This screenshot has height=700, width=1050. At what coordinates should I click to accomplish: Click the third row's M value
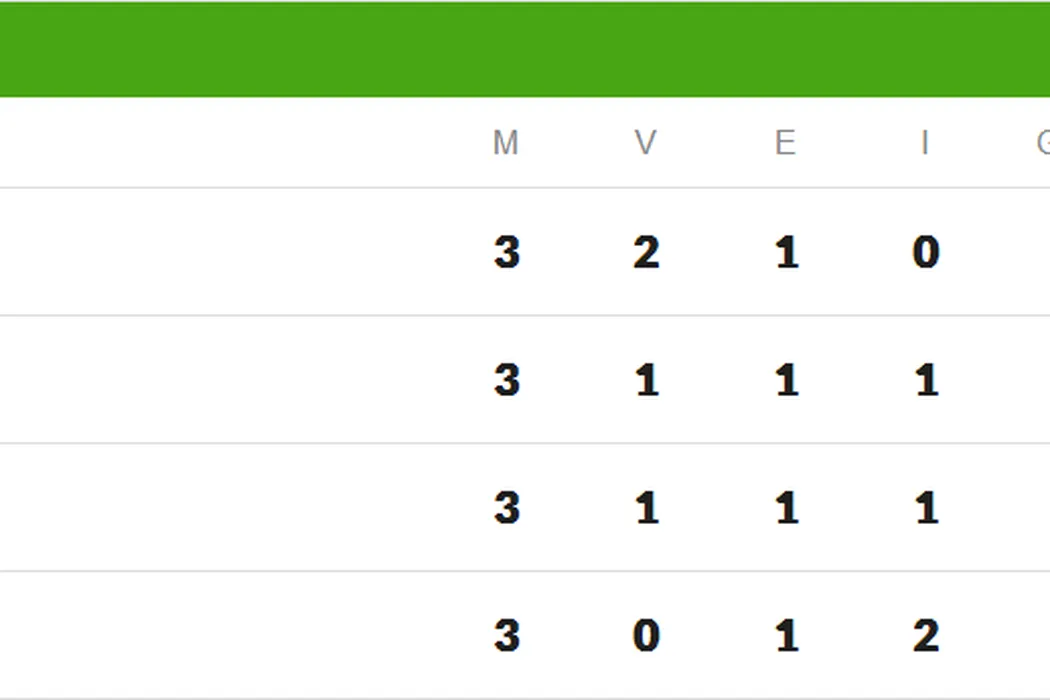(507, 508)
